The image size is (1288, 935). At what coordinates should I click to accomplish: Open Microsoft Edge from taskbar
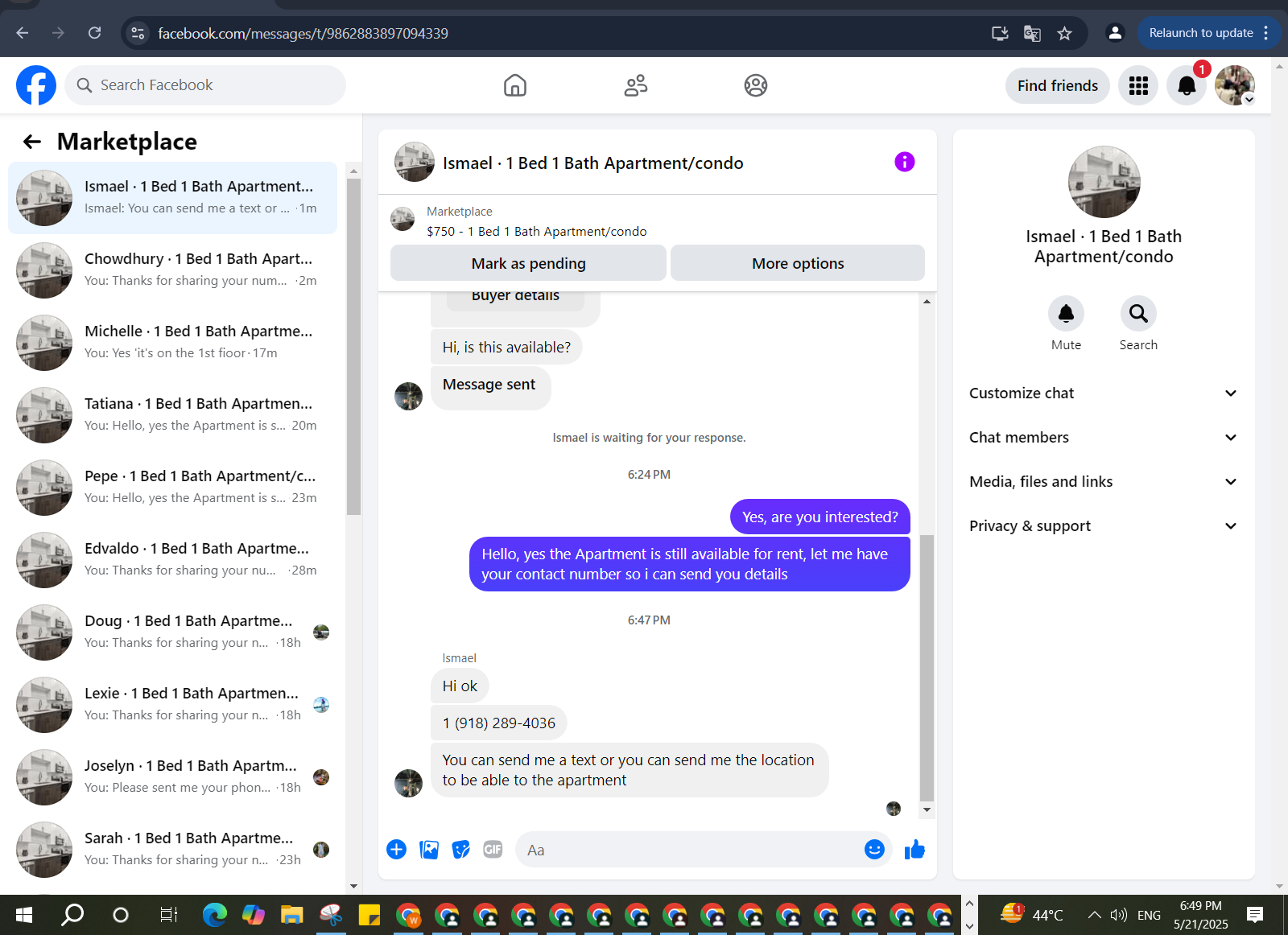pyautogui.click(x=214, y=915)
